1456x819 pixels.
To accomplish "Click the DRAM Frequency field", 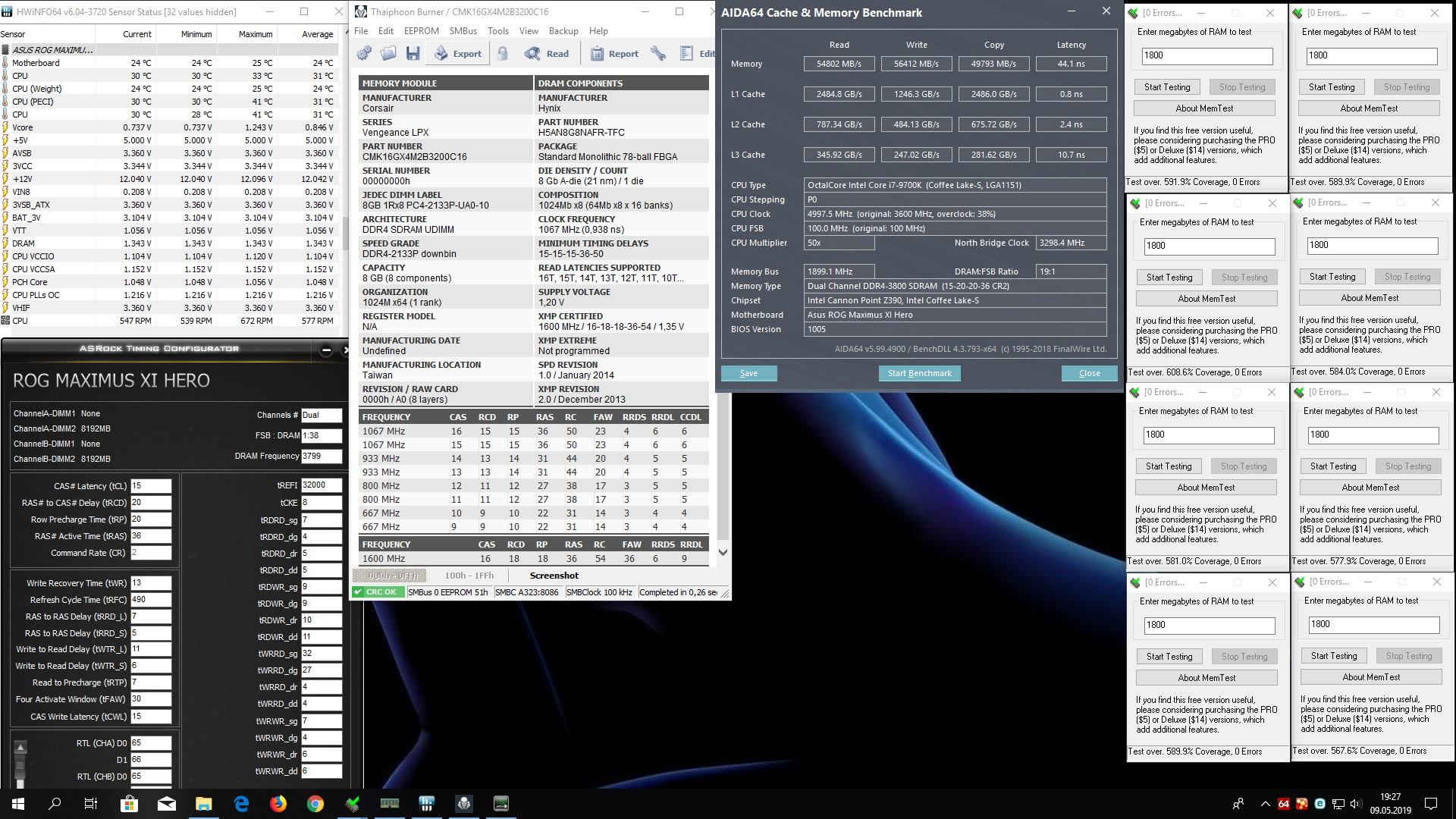I will (x=322, y=457).
